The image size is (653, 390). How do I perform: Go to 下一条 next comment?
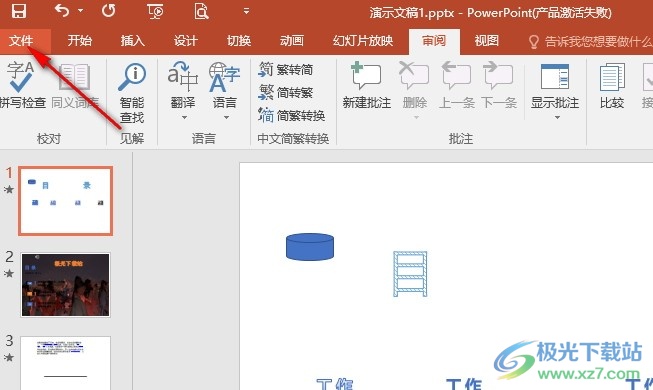click(x=498, y=85)
